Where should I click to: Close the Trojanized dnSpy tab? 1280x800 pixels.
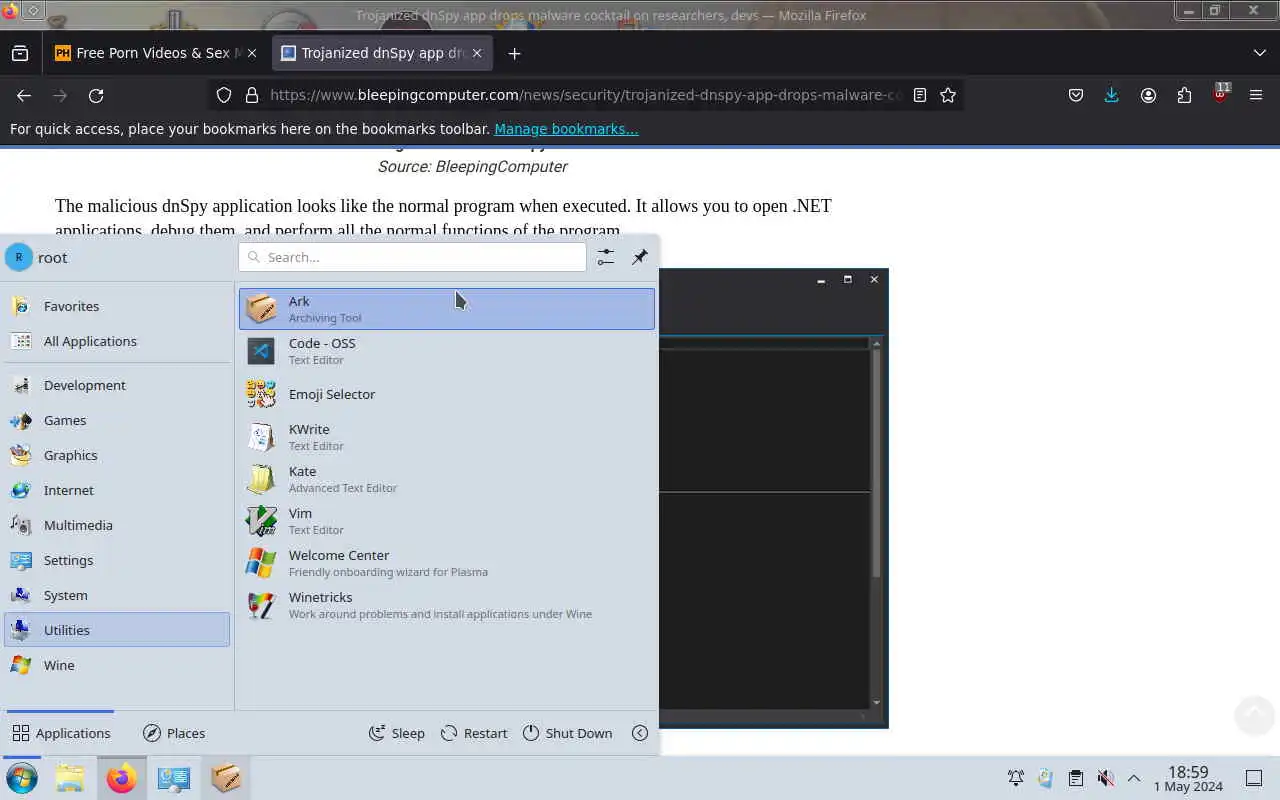[477, 53]
